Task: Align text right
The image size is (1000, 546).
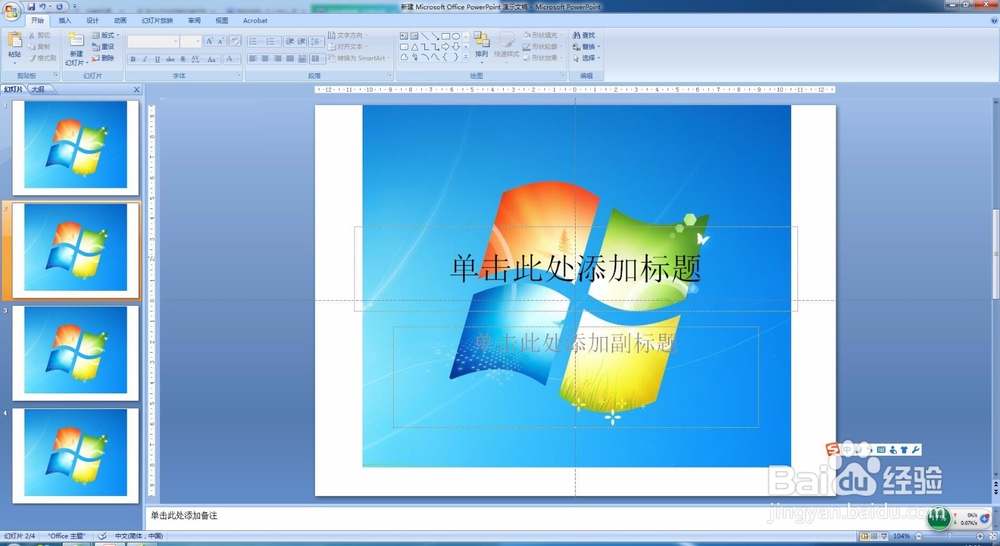Action: [x=277, y=59]
